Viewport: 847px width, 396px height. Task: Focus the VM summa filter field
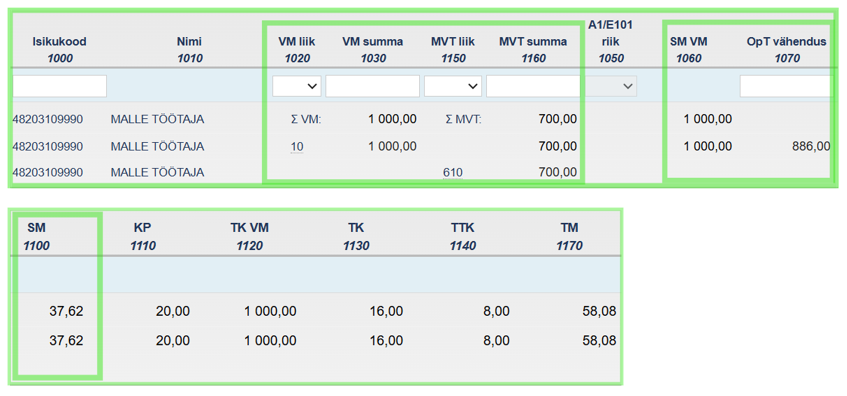tap(372, 86)
